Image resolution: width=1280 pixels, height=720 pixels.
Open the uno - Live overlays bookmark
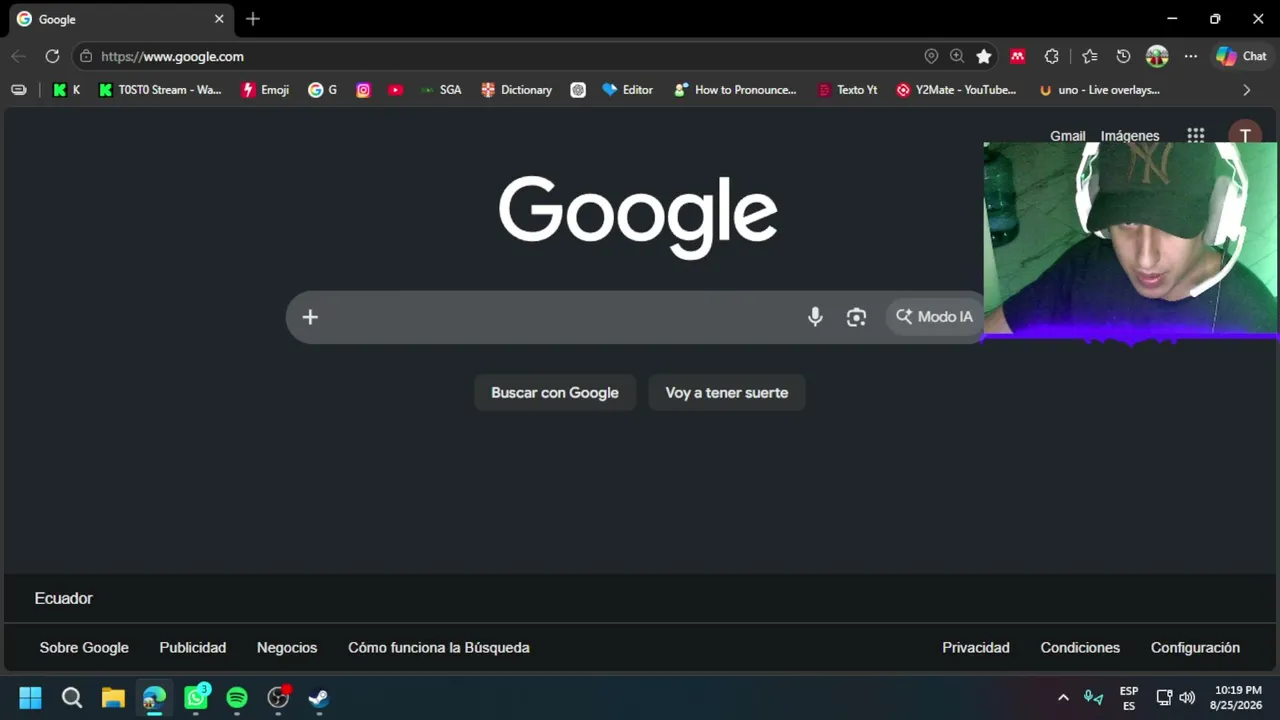pyautogui.click(x=1099, y=90)
